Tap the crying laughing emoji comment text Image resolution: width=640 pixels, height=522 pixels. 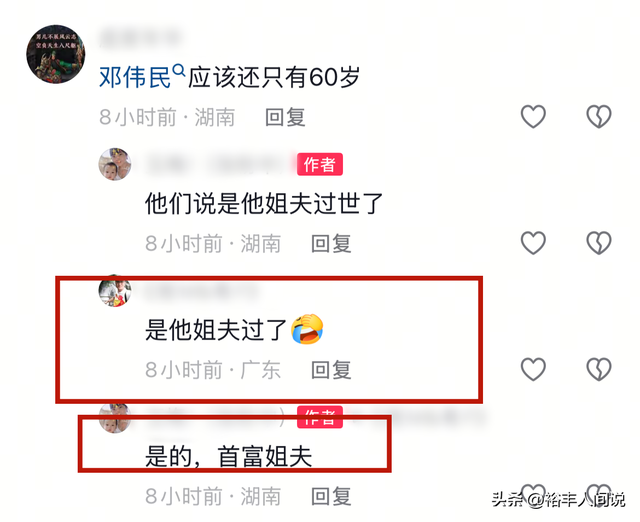234,330
